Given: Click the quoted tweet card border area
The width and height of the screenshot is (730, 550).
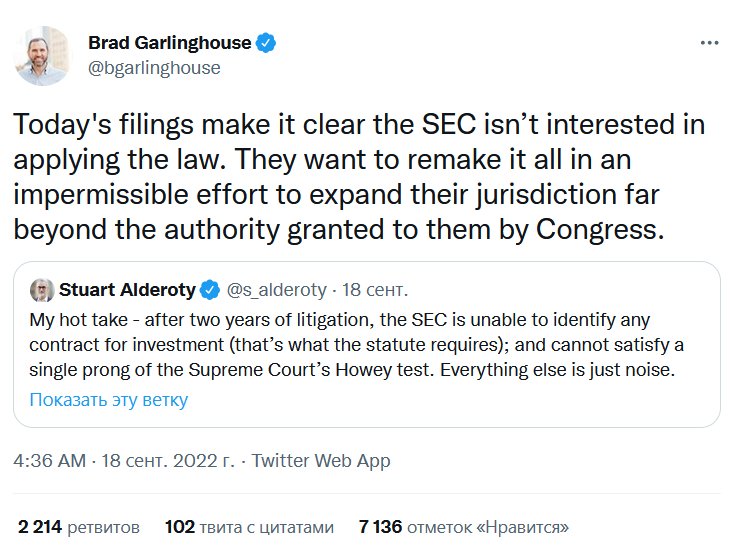Looking at the screenshot, I should (367, 344).
